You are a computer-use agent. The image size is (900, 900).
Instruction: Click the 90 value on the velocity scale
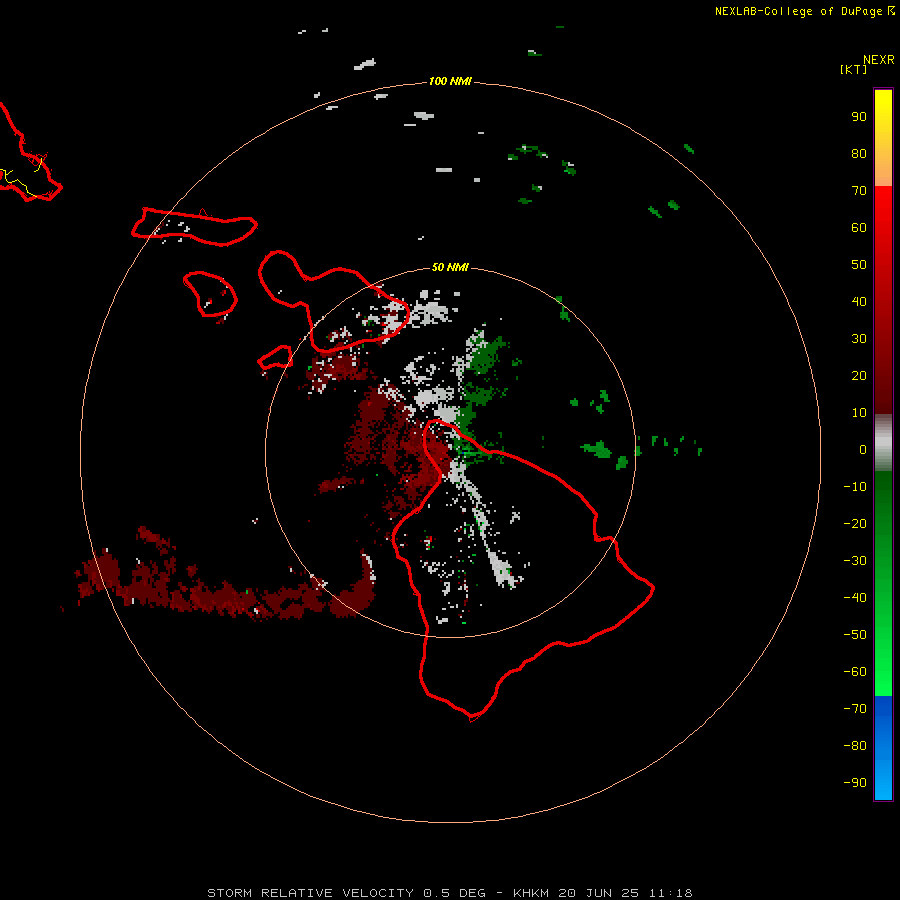click(x=859, y=117)
